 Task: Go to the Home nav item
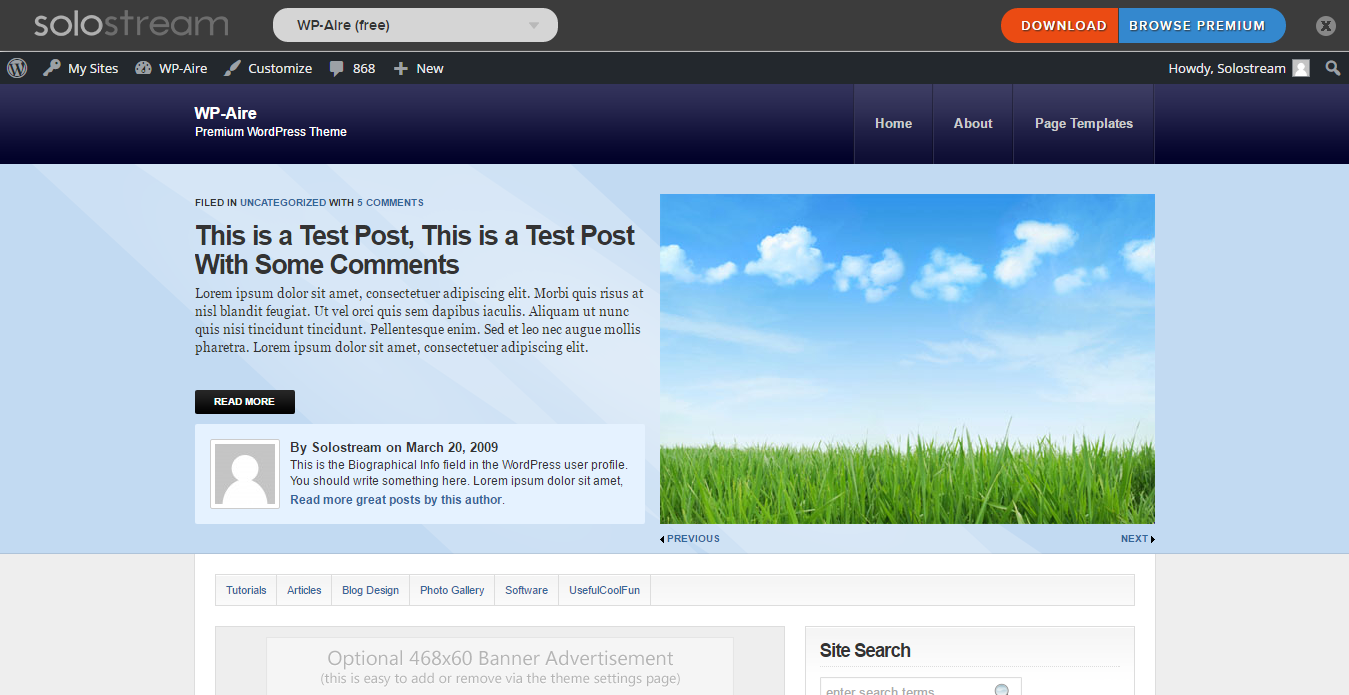pos(893,124)
